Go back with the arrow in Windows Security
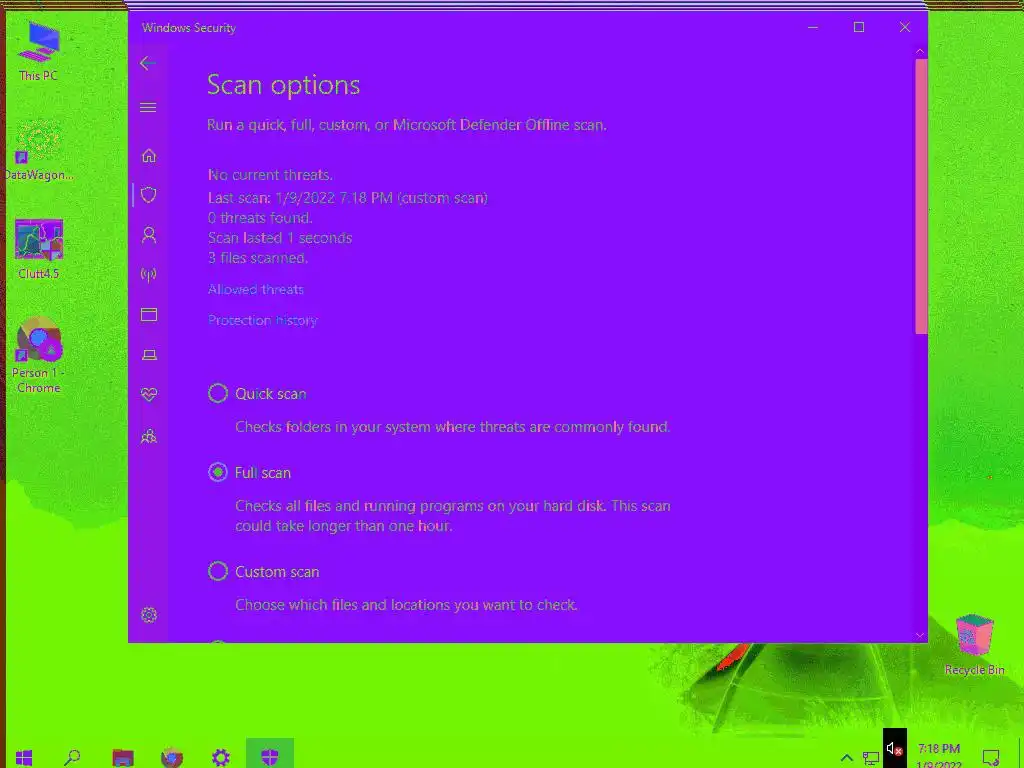 (x=148, y=63)
